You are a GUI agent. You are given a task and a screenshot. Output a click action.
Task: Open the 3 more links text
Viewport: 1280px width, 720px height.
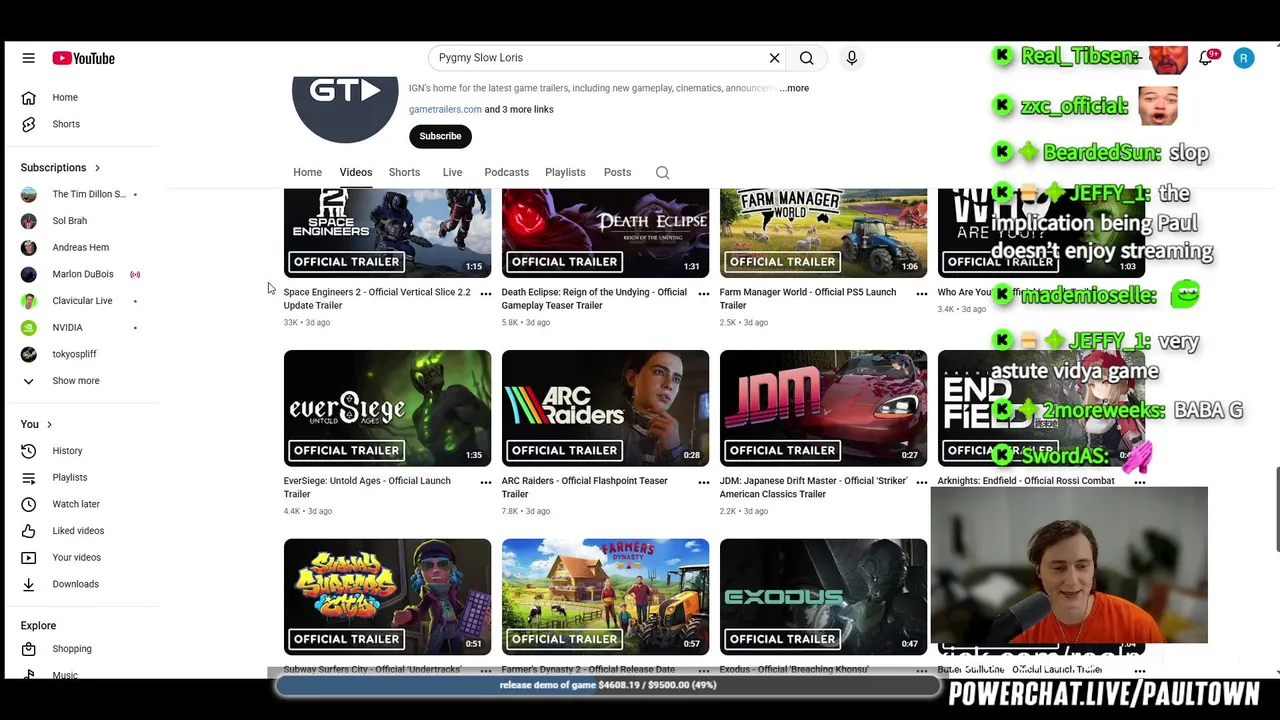pyautogui.click(x=519, y=109)
